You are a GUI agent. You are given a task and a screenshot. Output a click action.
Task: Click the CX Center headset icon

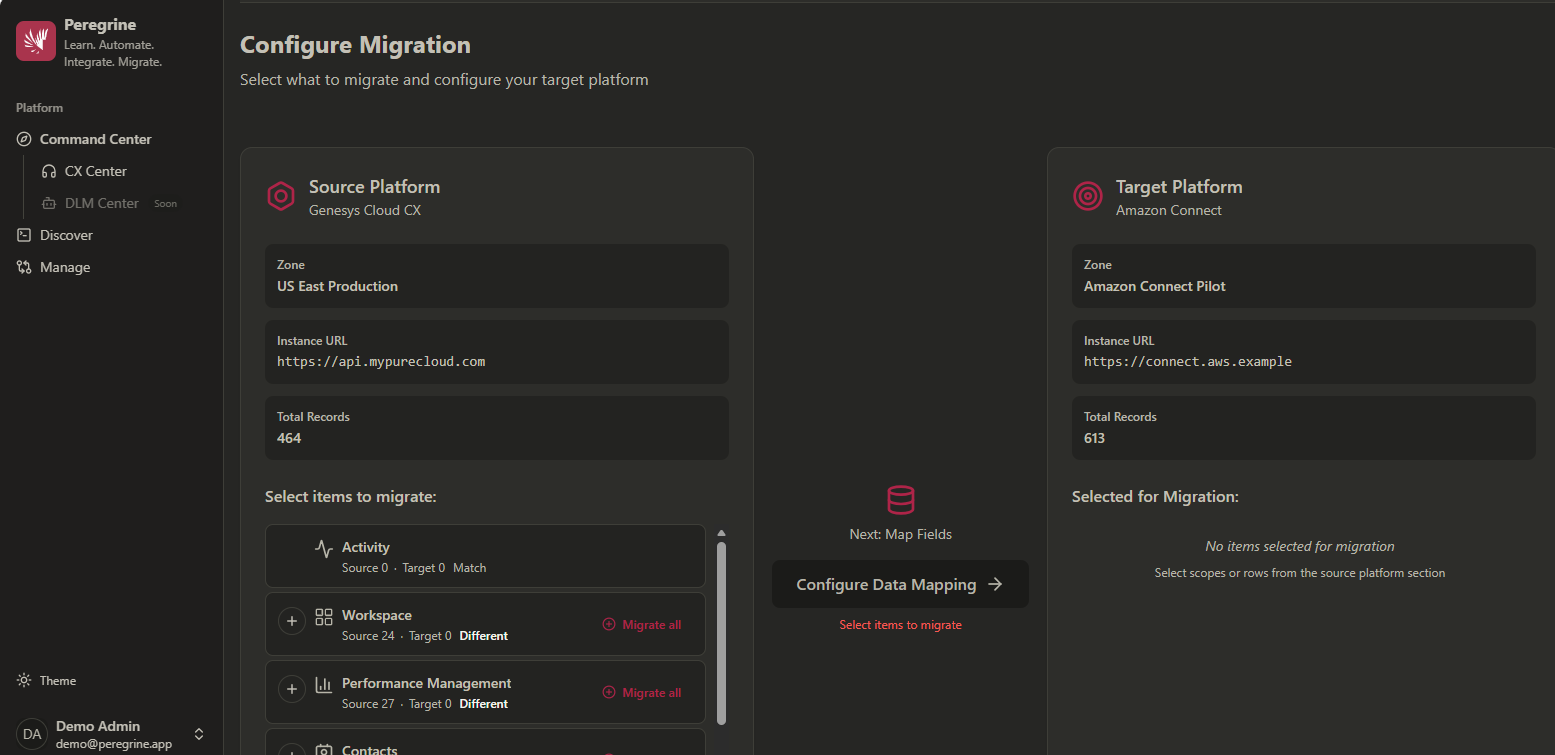click(49, 171)
